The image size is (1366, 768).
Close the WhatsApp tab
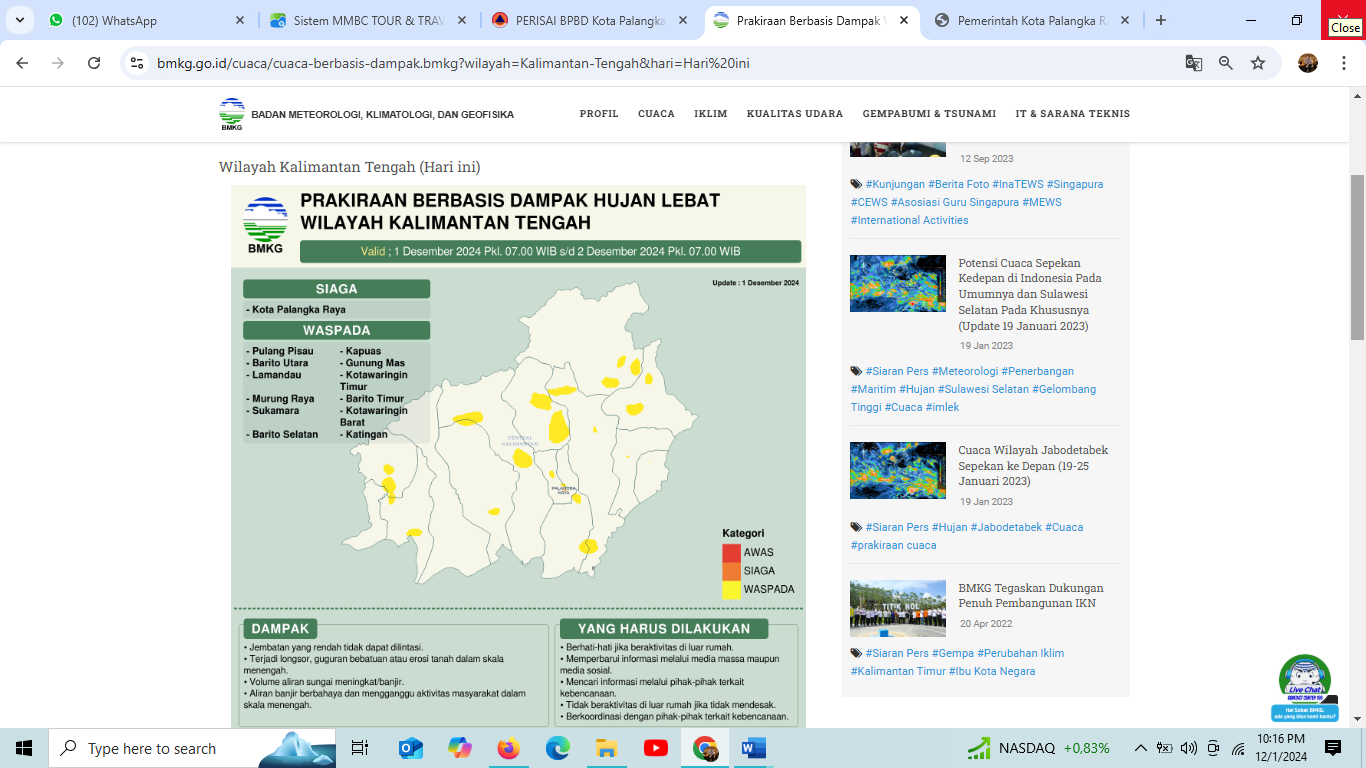coord(240,20)
